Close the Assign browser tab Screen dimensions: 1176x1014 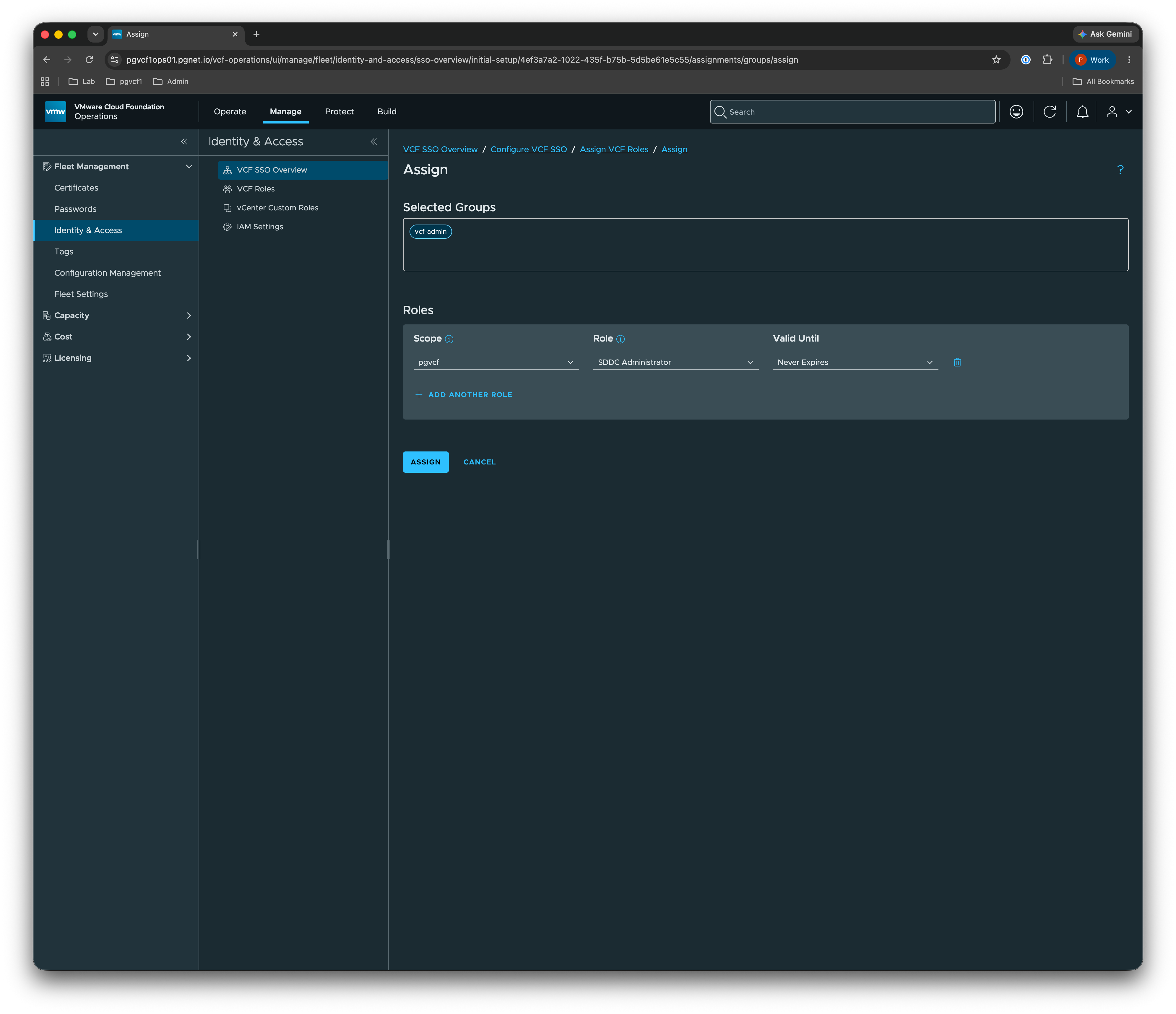click(x=235, y=35)
